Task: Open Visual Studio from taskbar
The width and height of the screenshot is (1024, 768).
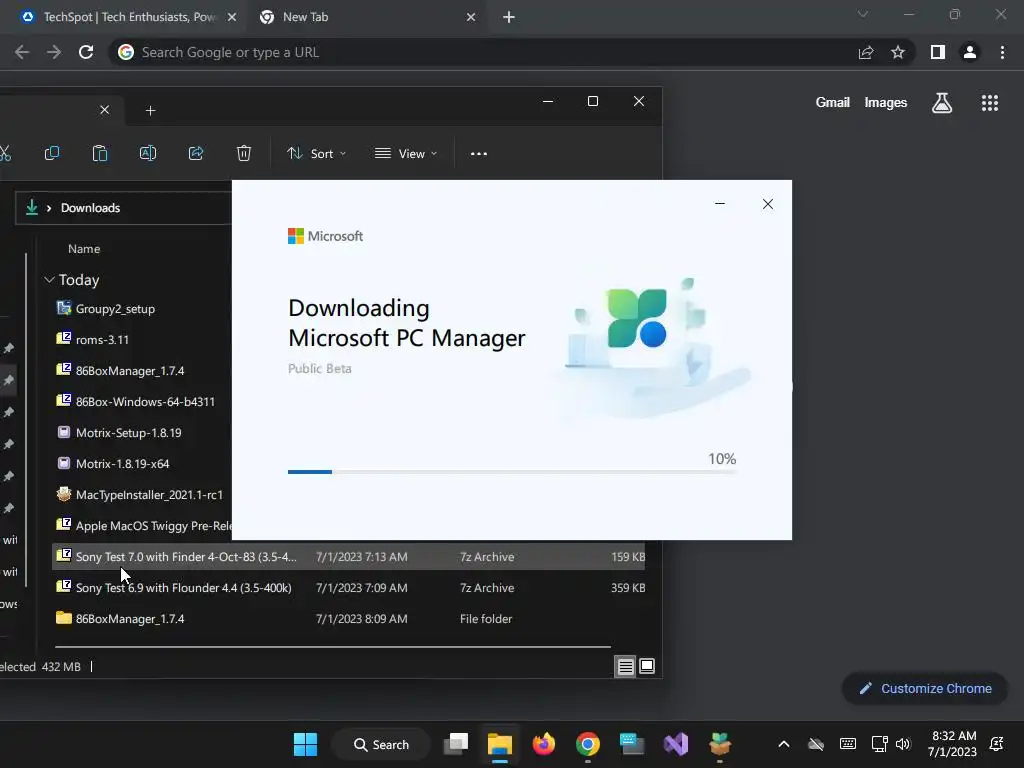Action: pyautogui.click(x=675, y=744)
